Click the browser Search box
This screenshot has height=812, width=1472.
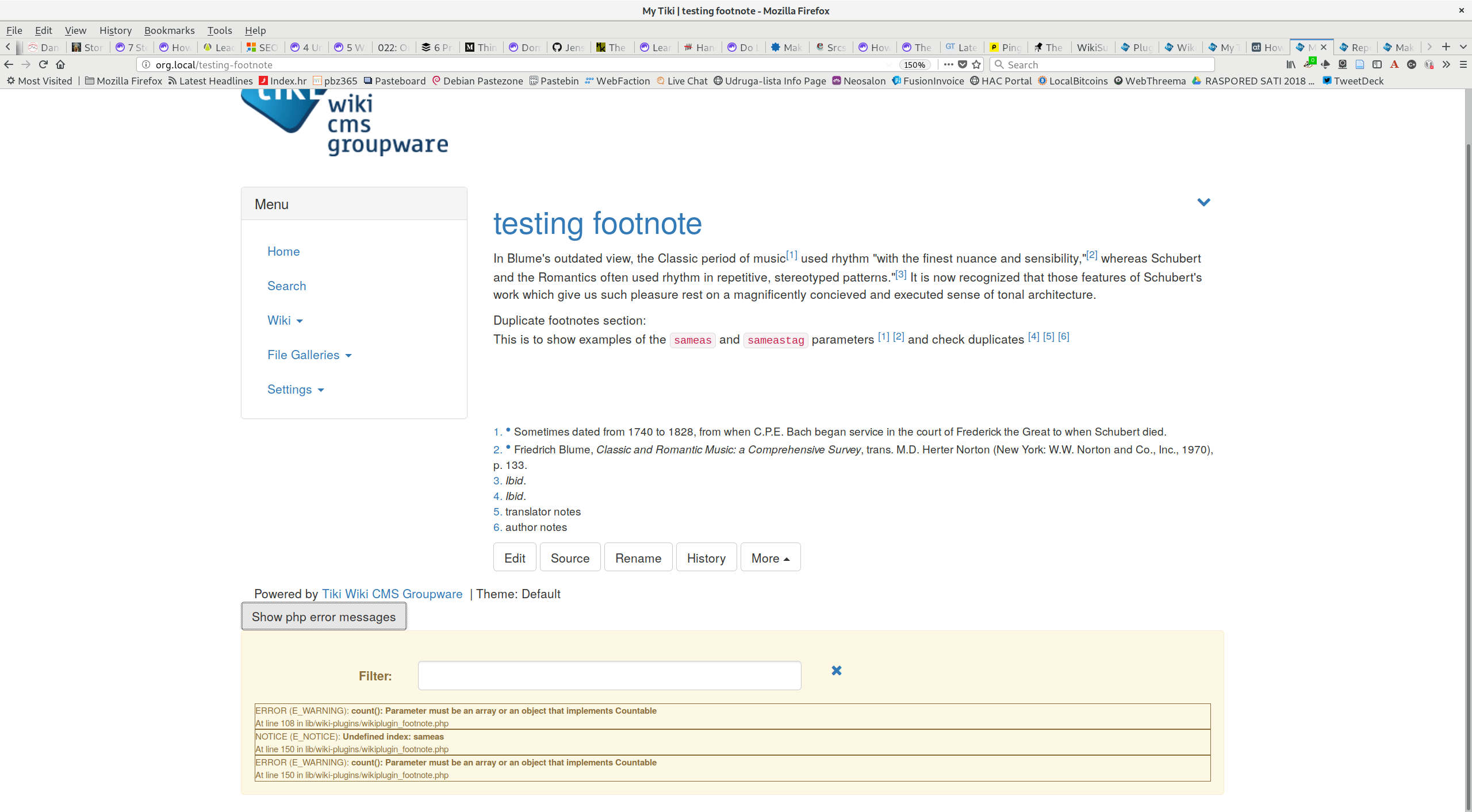coord(1102,65)
